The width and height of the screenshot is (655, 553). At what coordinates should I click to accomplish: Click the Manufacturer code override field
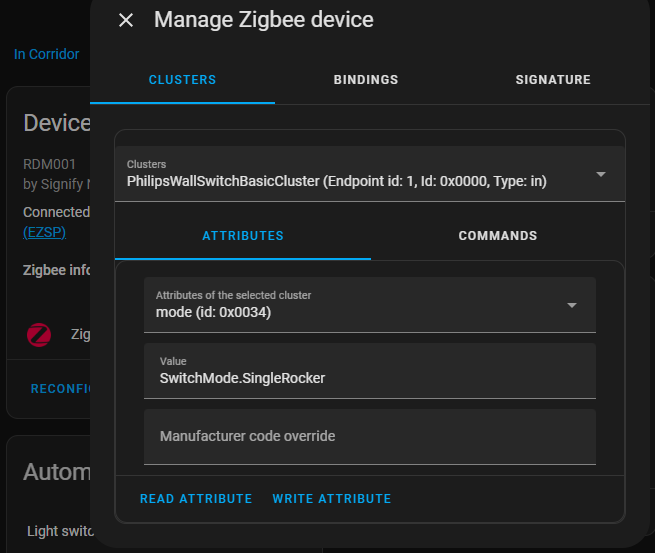coord(370,436)
